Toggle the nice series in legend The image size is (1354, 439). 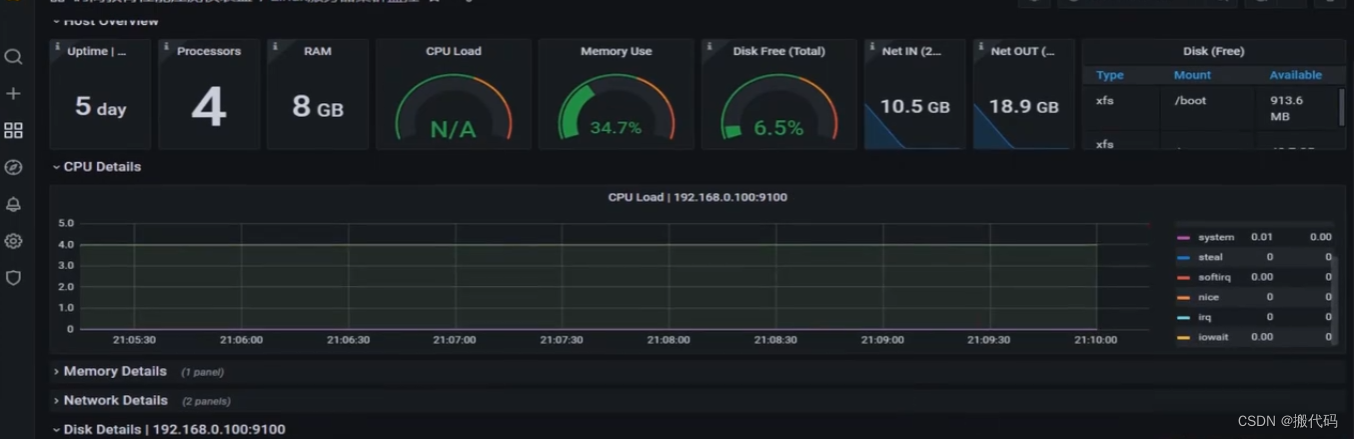coord(1208,297)
